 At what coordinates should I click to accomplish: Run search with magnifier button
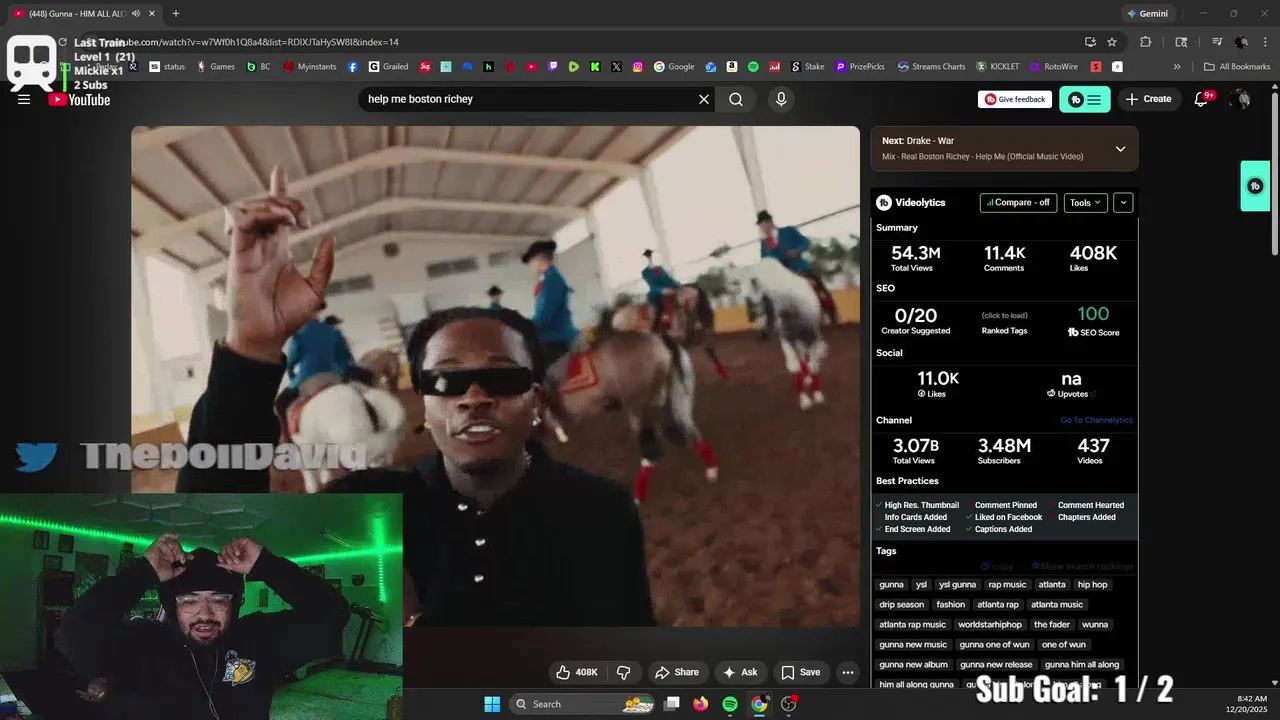[x=736, y=99]
